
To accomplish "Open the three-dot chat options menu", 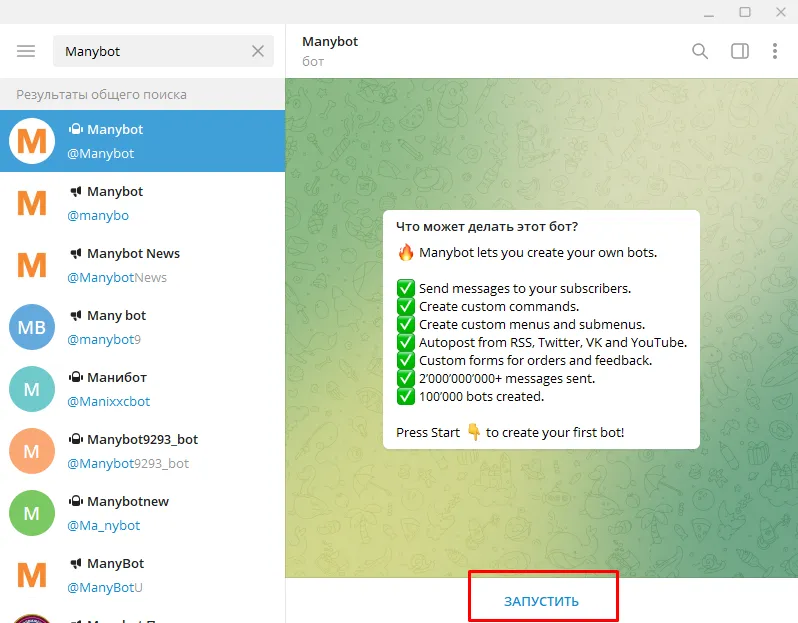I will (775, 51).
